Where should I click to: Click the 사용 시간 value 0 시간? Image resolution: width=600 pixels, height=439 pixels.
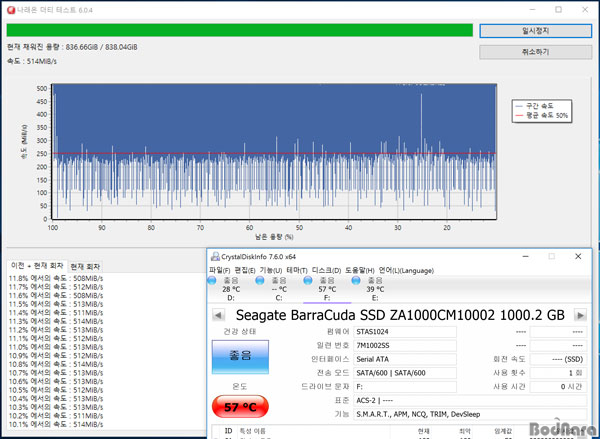tap(558, 387)
